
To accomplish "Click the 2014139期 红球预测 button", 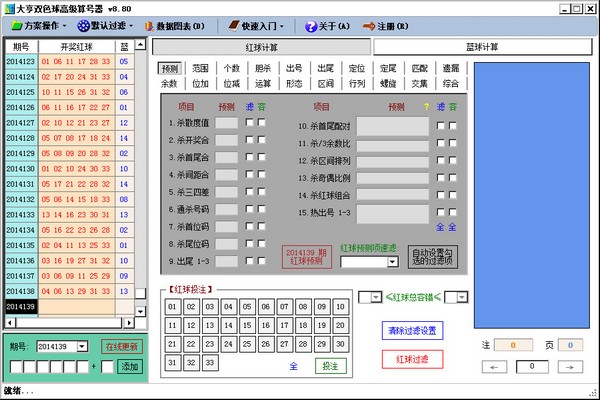I will click(307, 257).
